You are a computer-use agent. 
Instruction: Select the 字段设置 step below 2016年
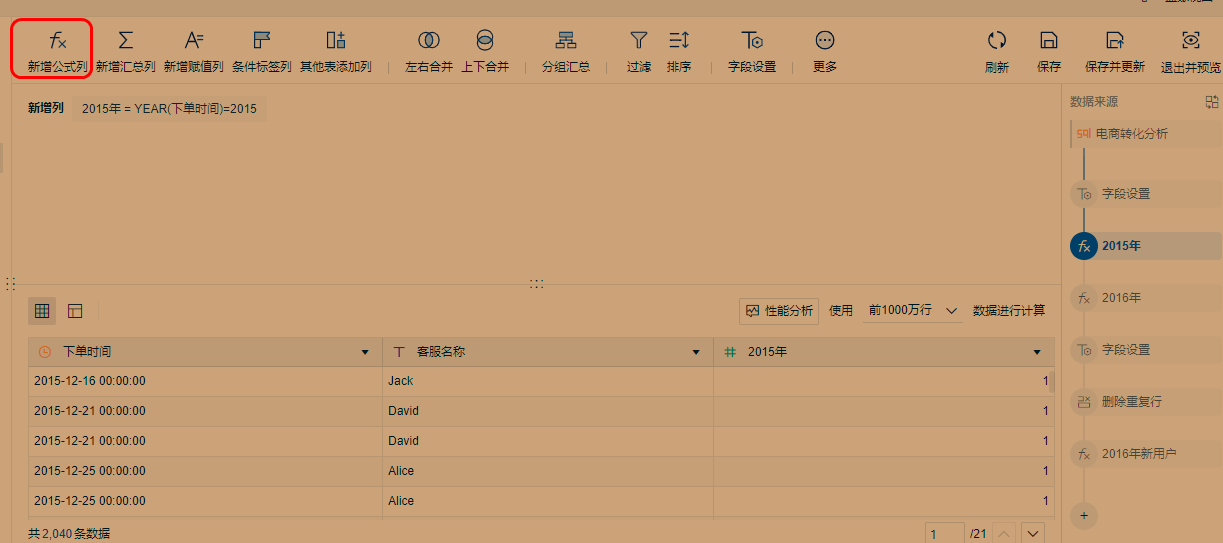tap(1146, 350)
